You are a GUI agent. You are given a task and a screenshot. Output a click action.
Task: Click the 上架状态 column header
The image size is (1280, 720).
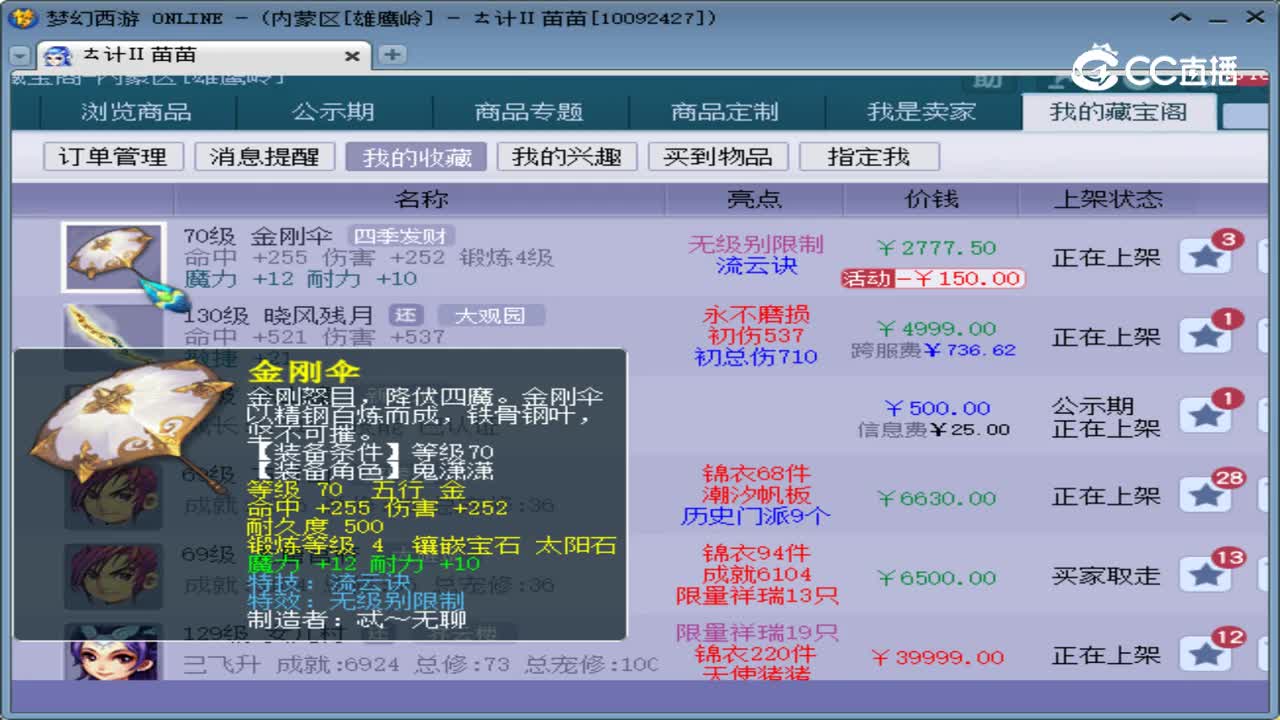[1108, 199]
